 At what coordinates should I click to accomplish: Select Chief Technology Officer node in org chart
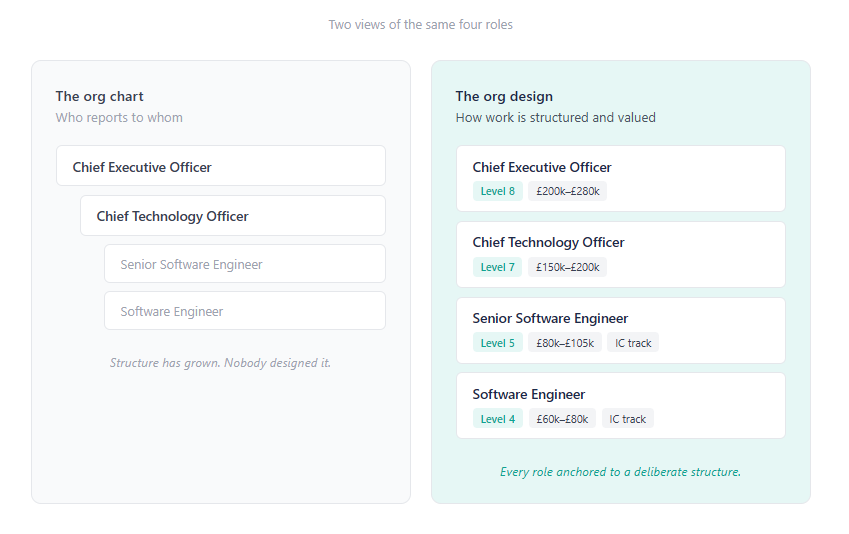click(x=232, y=215)
